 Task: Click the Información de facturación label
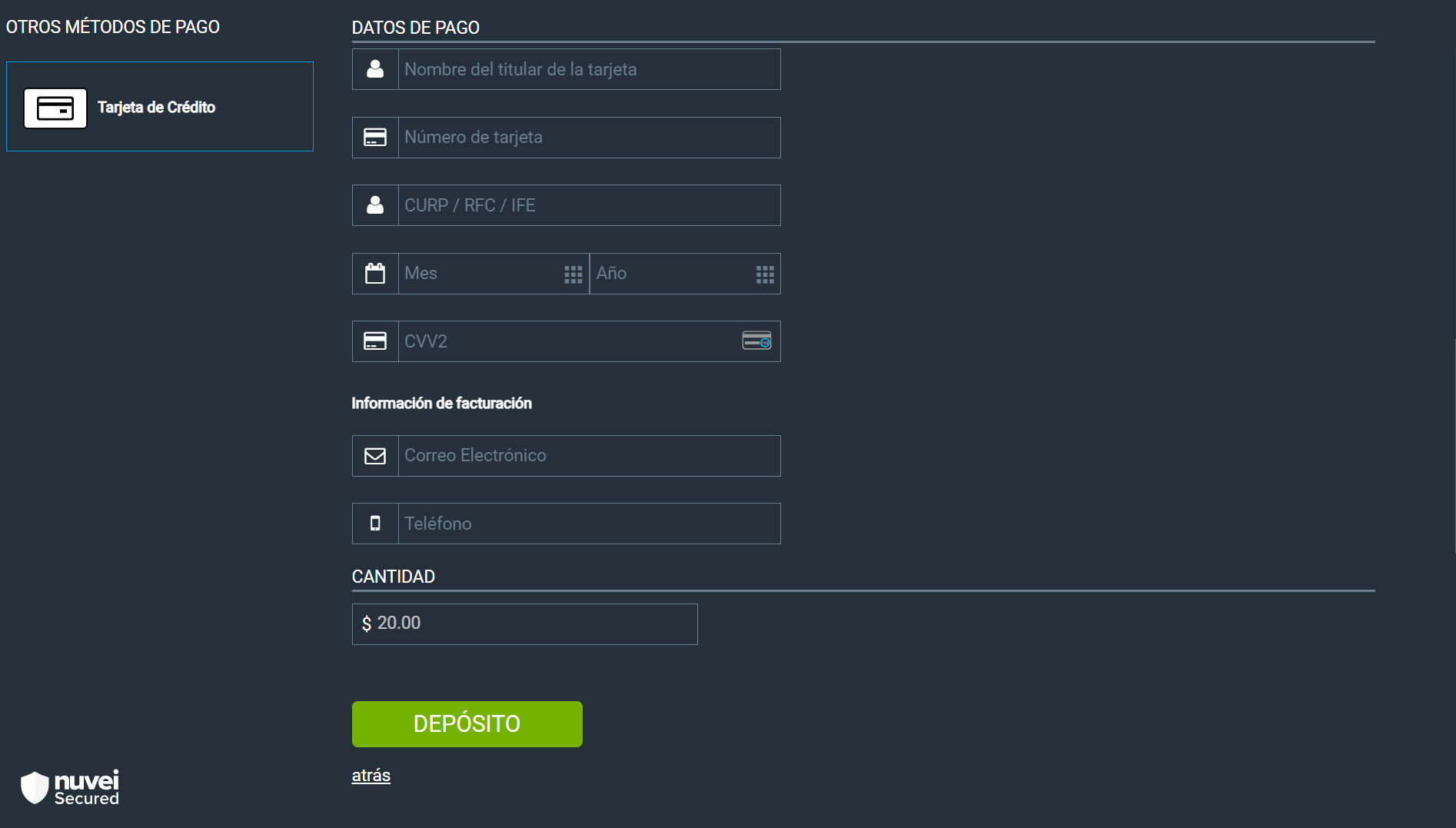pos(442,404)
